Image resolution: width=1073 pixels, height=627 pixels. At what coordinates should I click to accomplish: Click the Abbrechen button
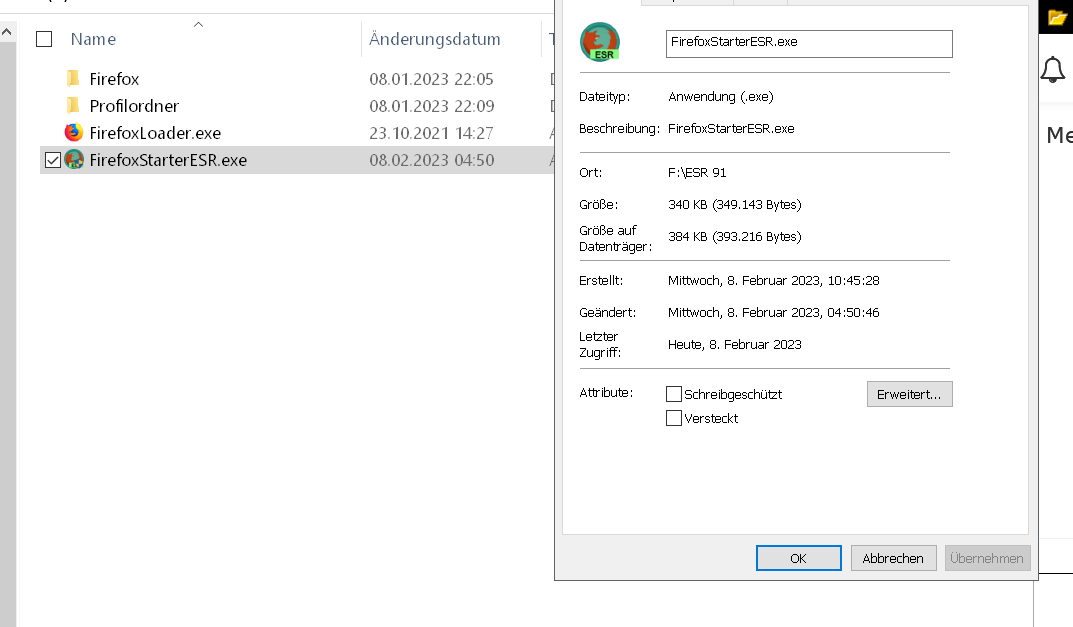point(893,558)
